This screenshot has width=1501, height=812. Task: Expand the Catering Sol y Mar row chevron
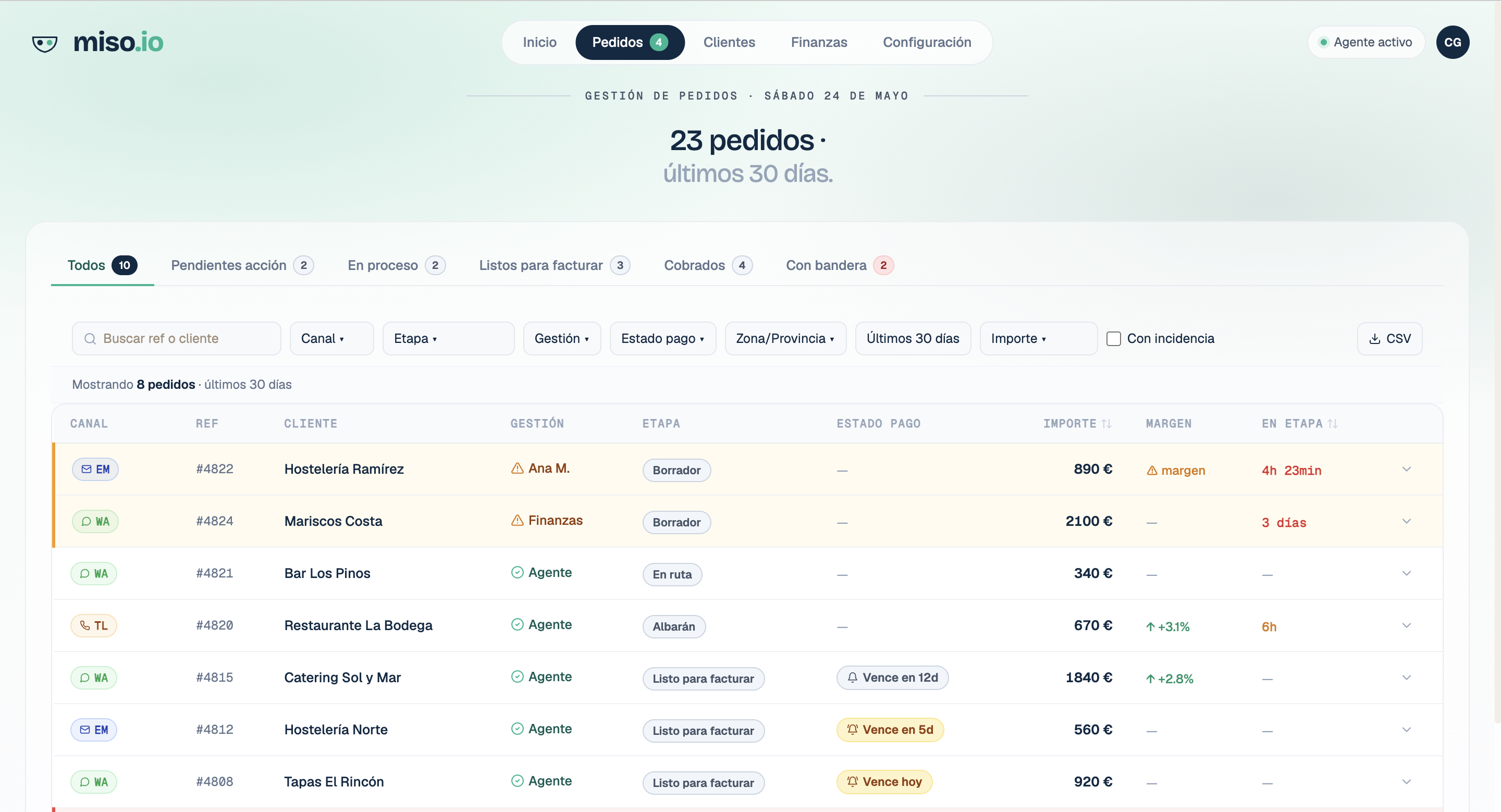(x=1406, y=678)
